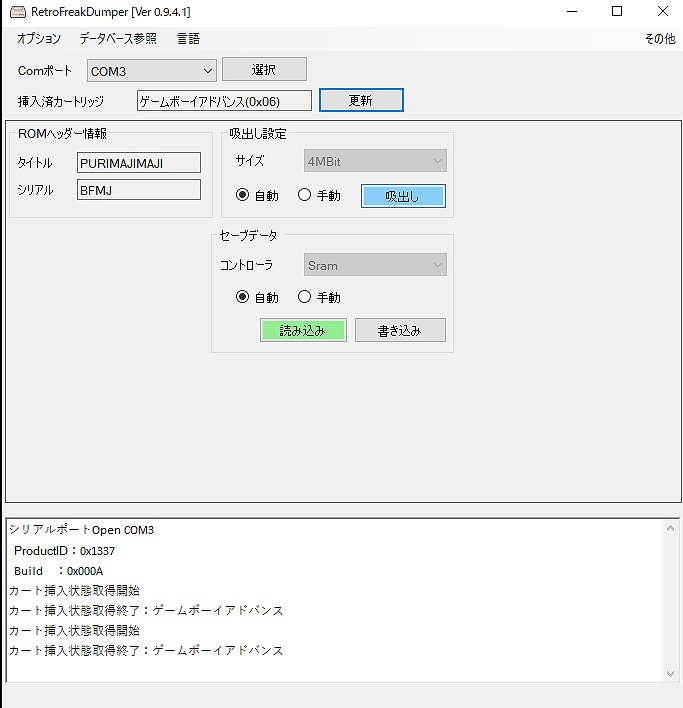This screenshot has height=708, width=683.
Task: Click the タイトル field PURIMAJIMAJI
Action: click(x=139, y=163)
